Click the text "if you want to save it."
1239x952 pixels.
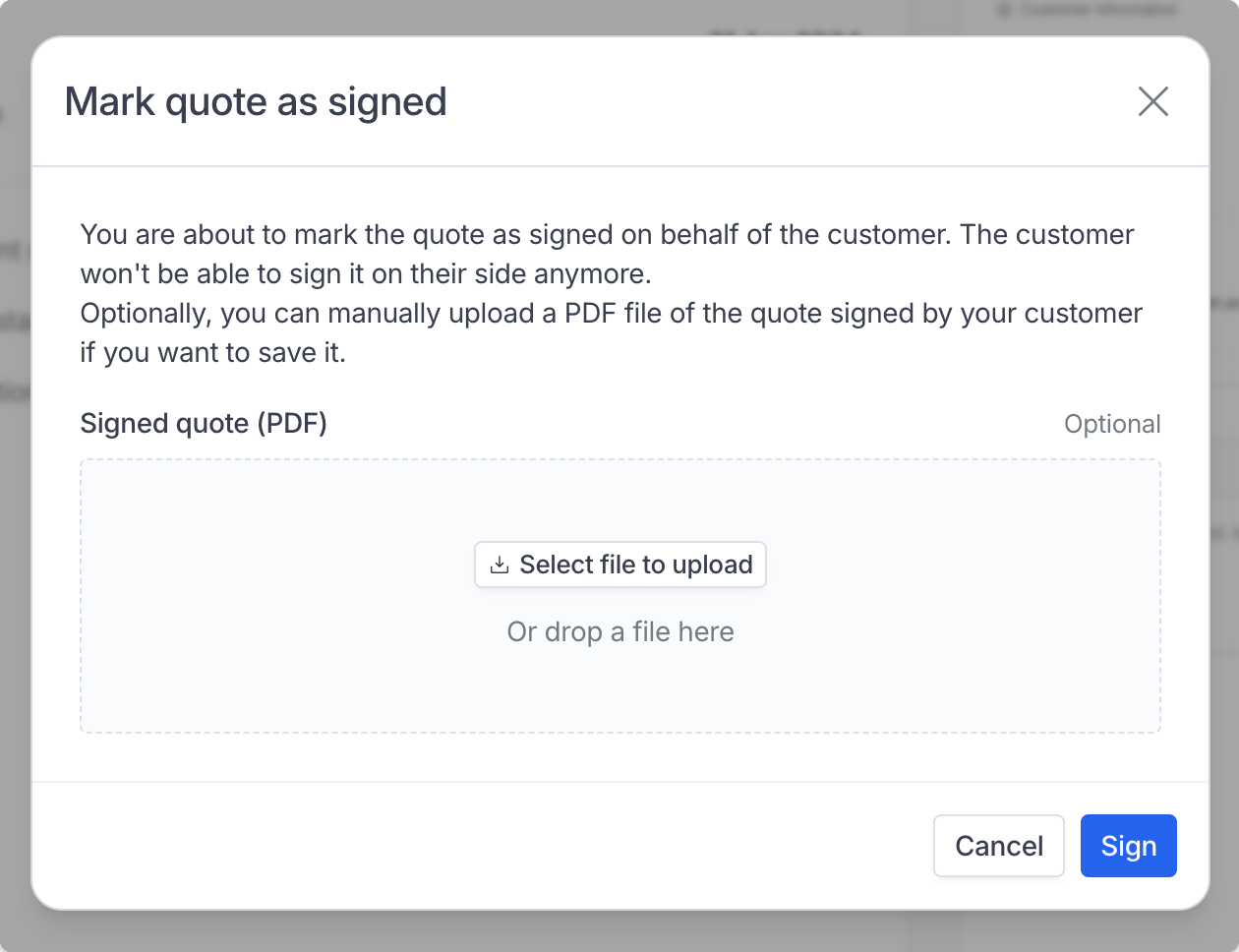[x=212, y=352]
